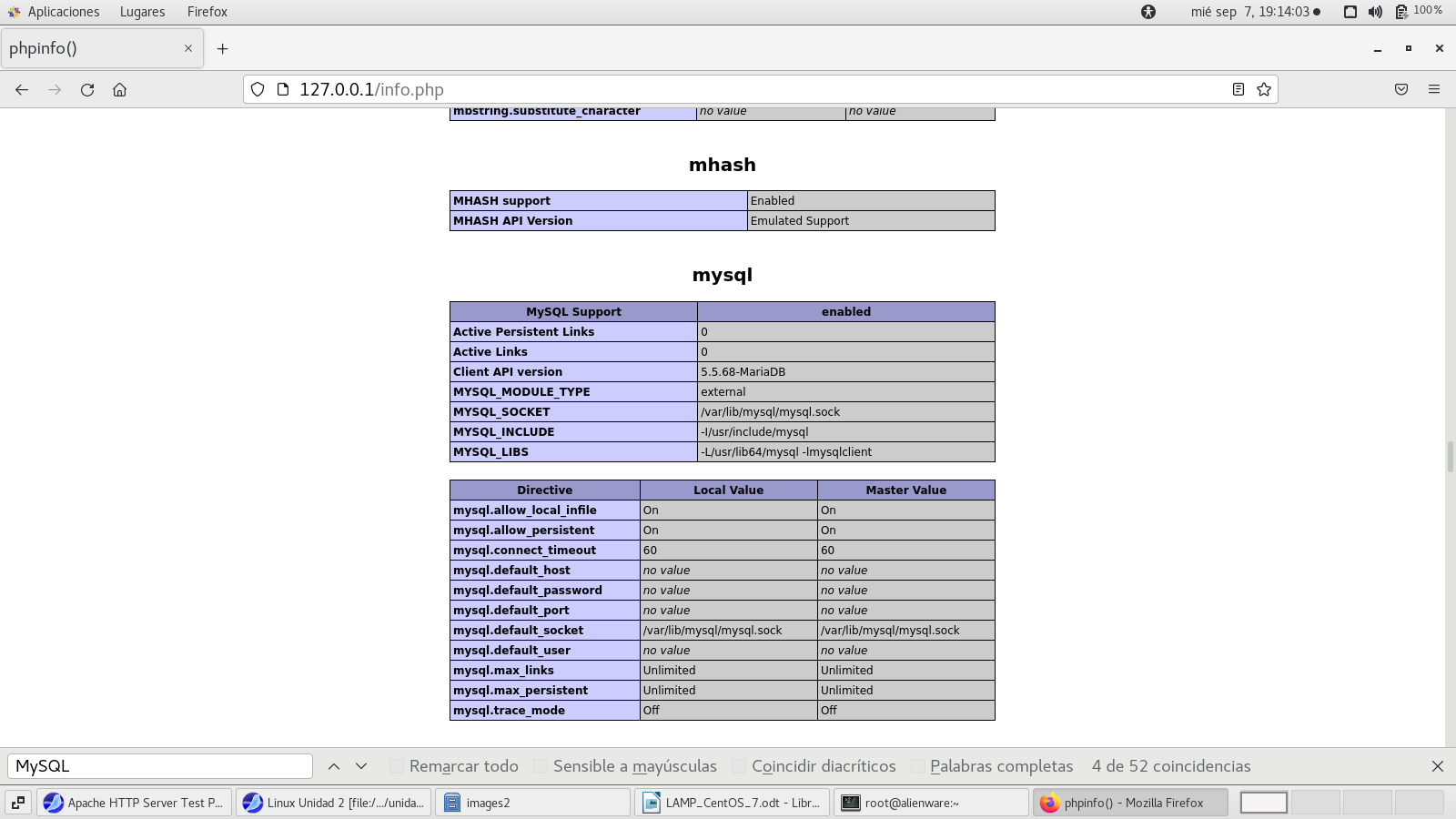Switch to root@alienware terminal taskbar window

pos(932,803)
